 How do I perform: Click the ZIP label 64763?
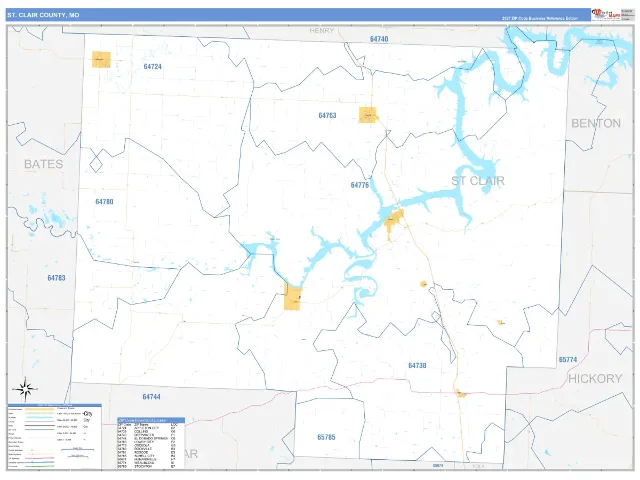[327, 116]
